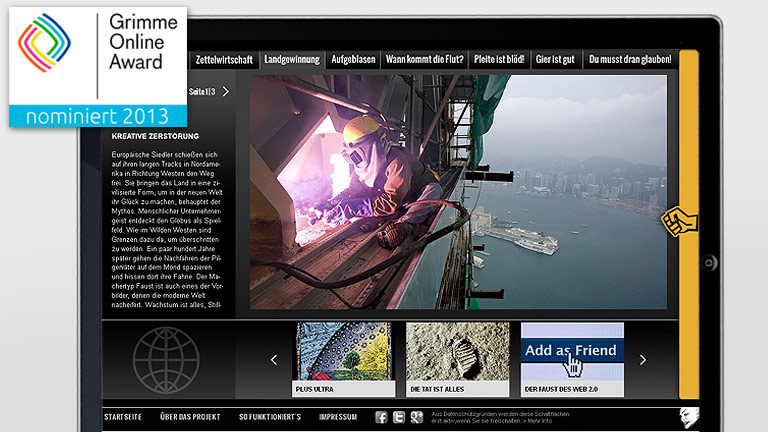Click the 'nominiert 2013' banner

coord(98,116)
